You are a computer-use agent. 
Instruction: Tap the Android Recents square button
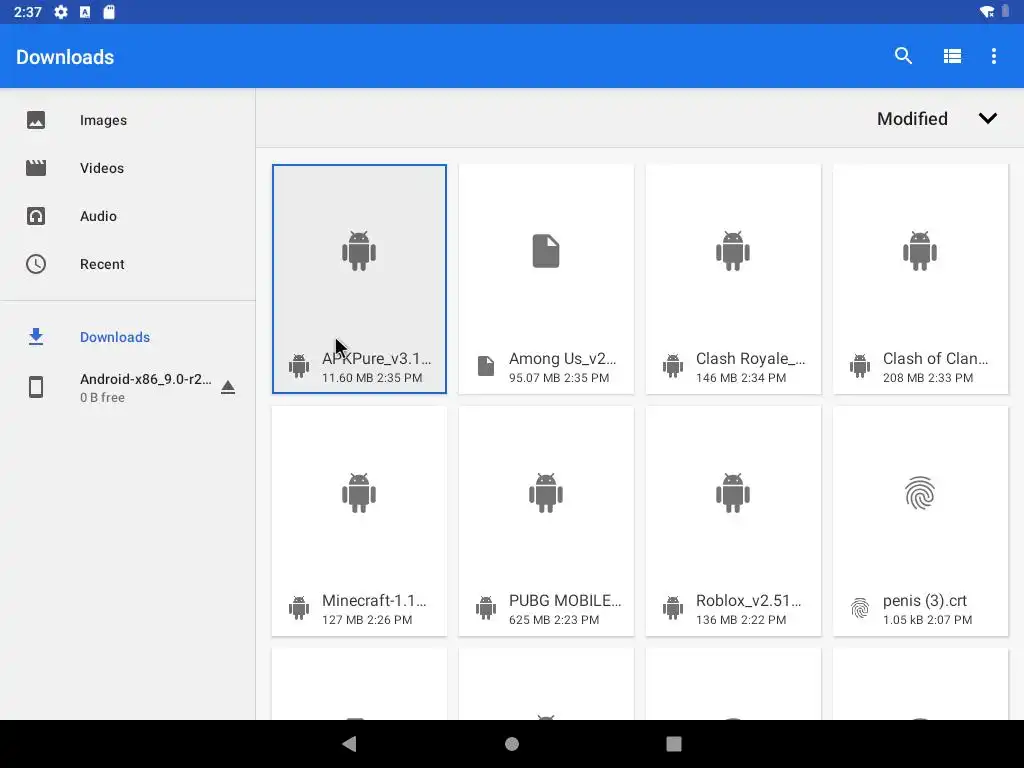[x=674, y=744]
